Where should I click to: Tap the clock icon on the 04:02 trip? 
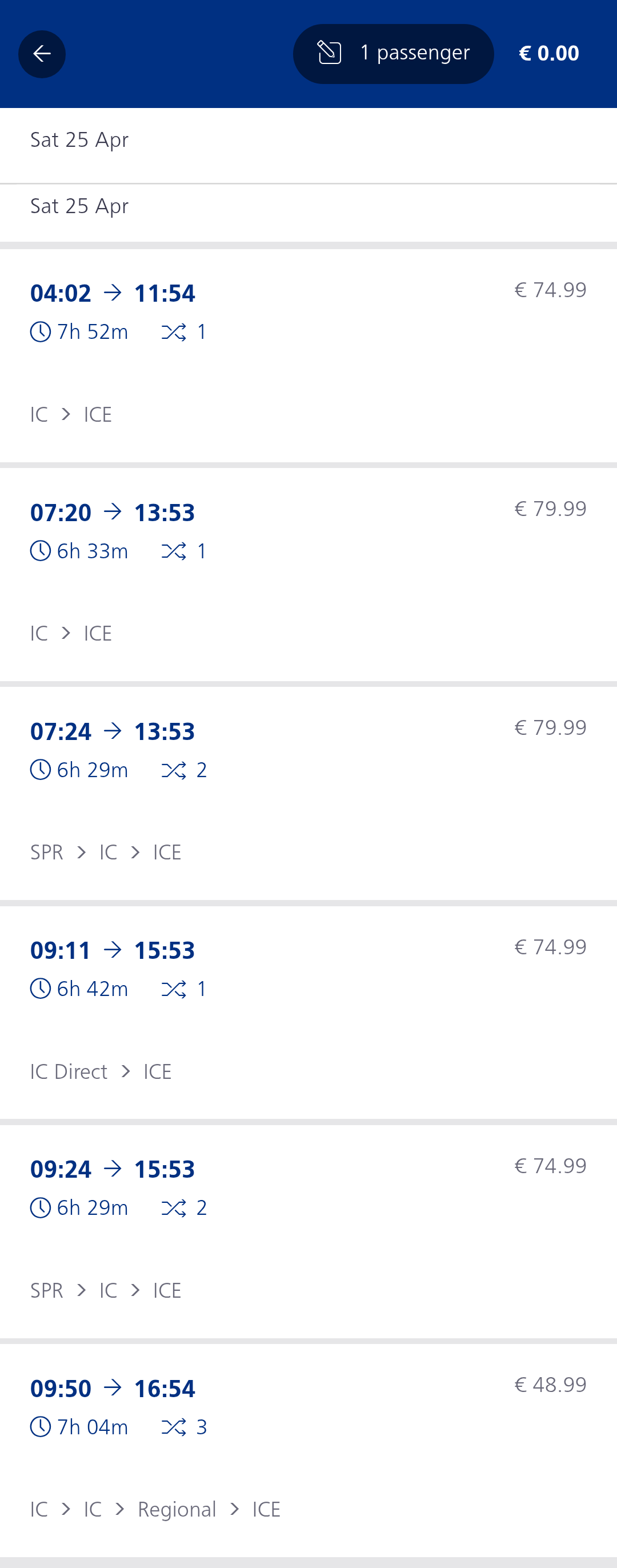pyautogui.click(x=40, y=332)
